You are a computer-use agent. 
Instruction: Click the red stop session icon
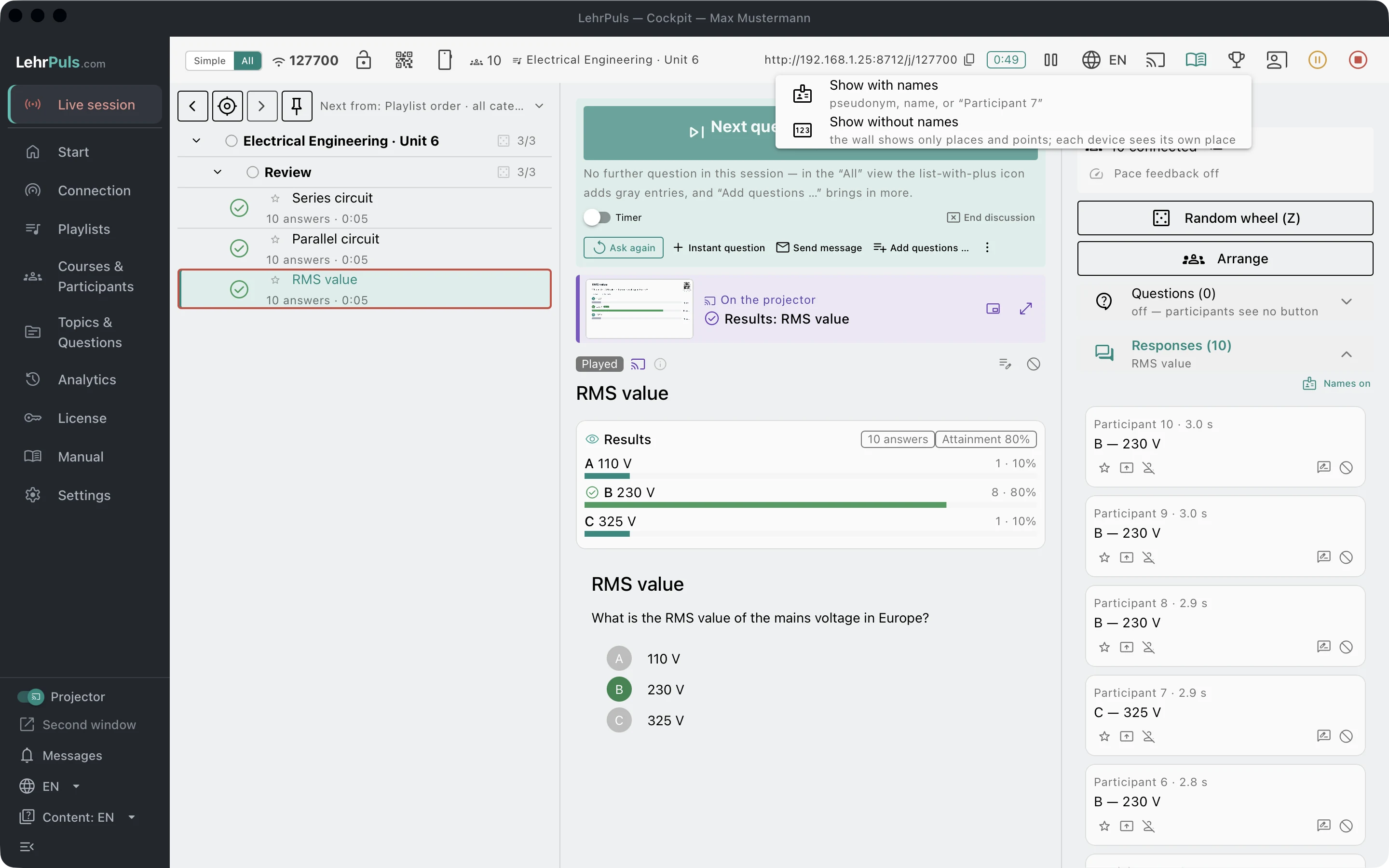(x=1358, y=60)
